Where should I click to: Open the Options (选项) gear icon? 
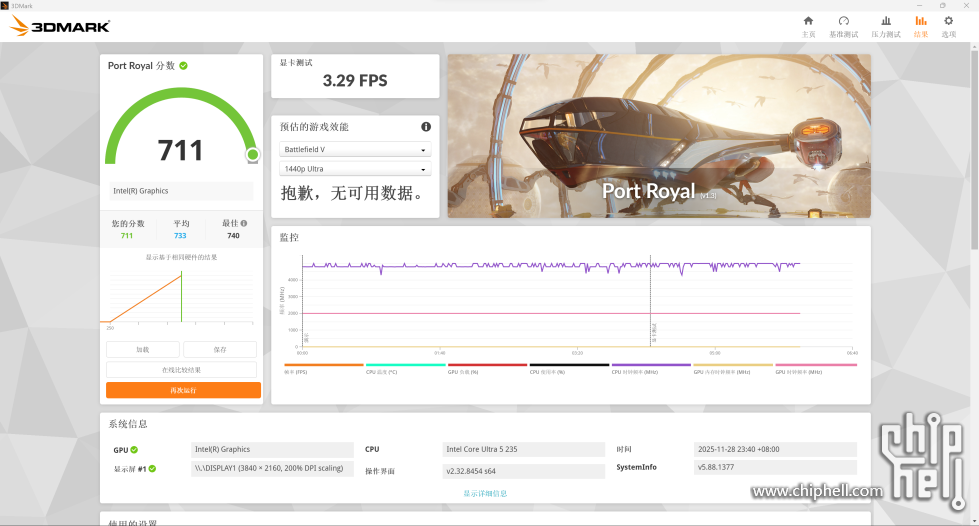948,26
